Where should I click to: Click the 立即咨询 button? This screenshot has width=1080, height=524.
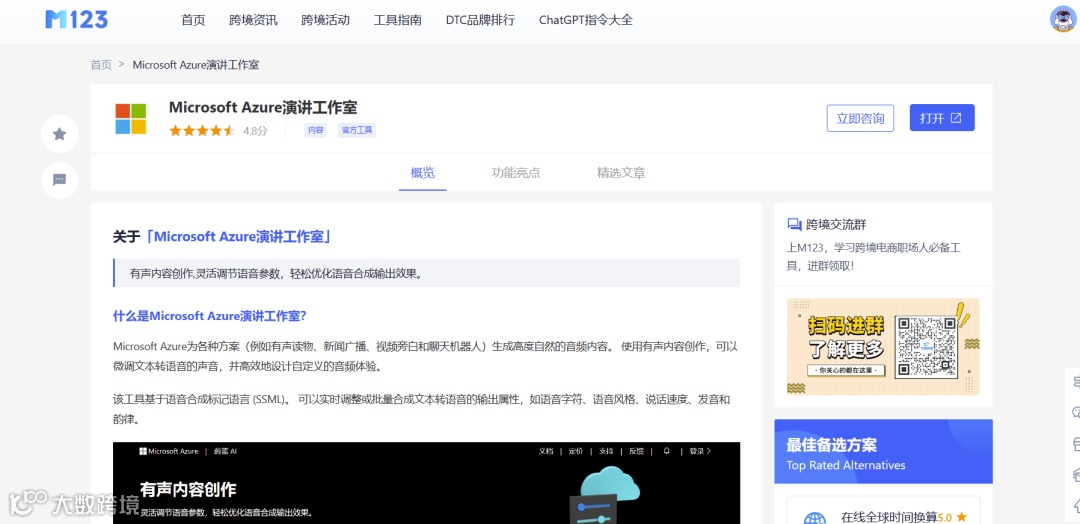[860, 118]
